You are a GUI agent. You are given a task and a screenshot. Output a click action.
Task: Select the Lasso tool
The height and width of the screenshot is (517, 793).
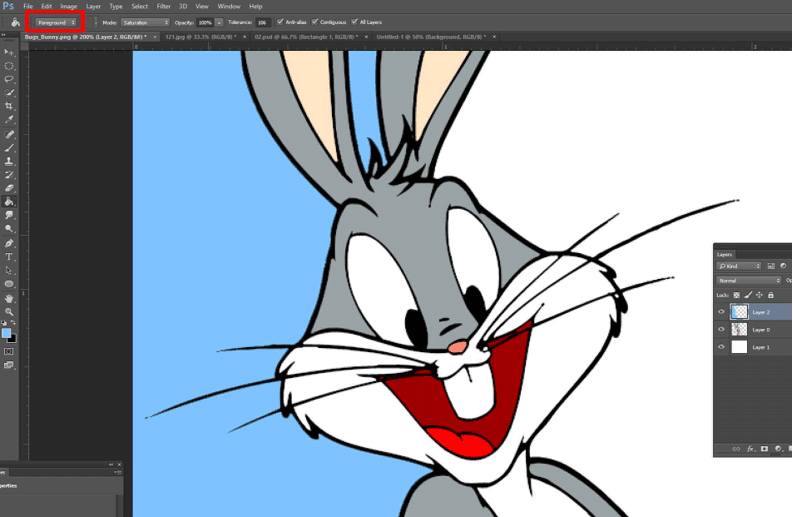click(9, 79)
